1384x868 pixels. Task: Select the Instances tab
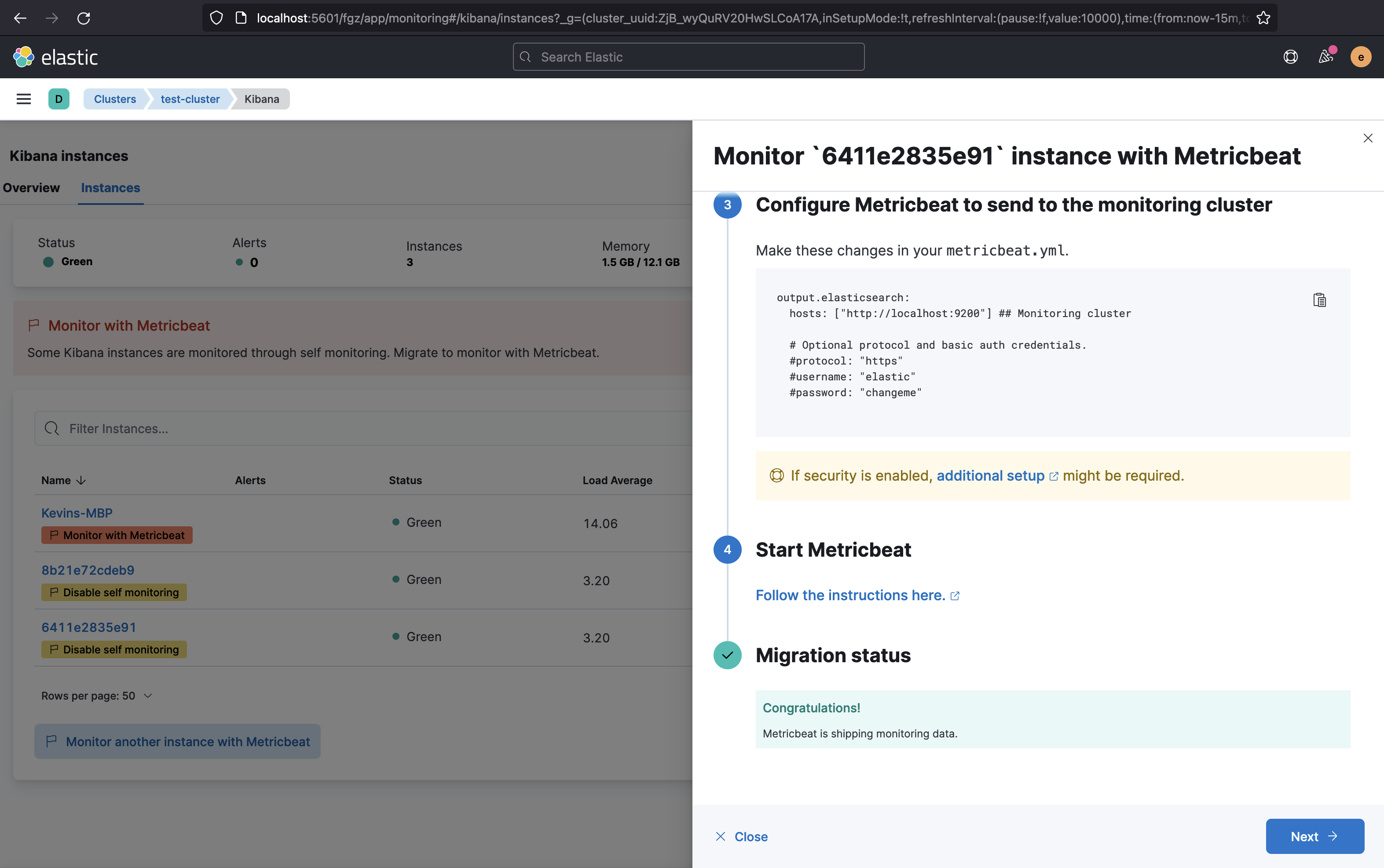point(110,188)
